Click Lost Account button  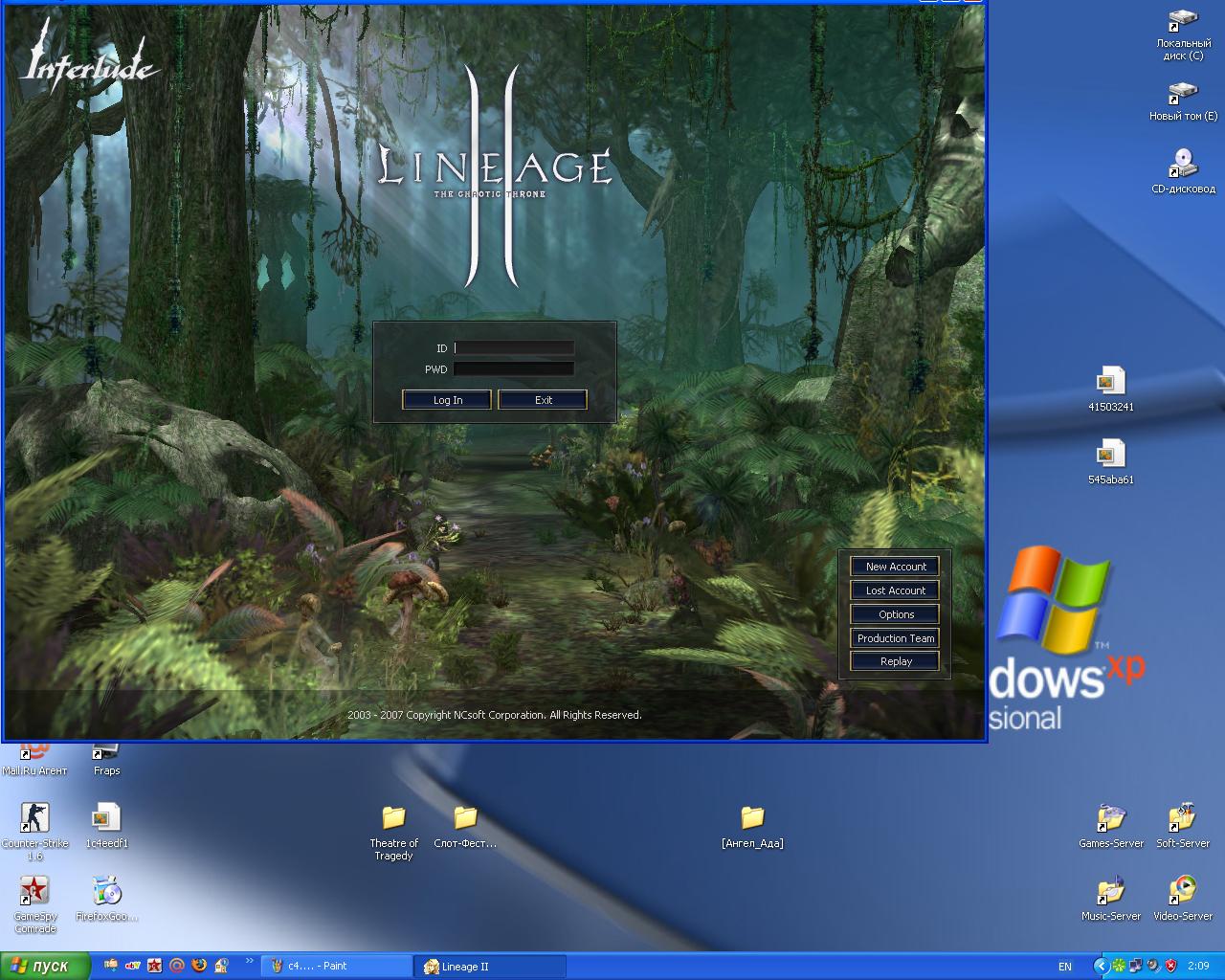point(895,590)
